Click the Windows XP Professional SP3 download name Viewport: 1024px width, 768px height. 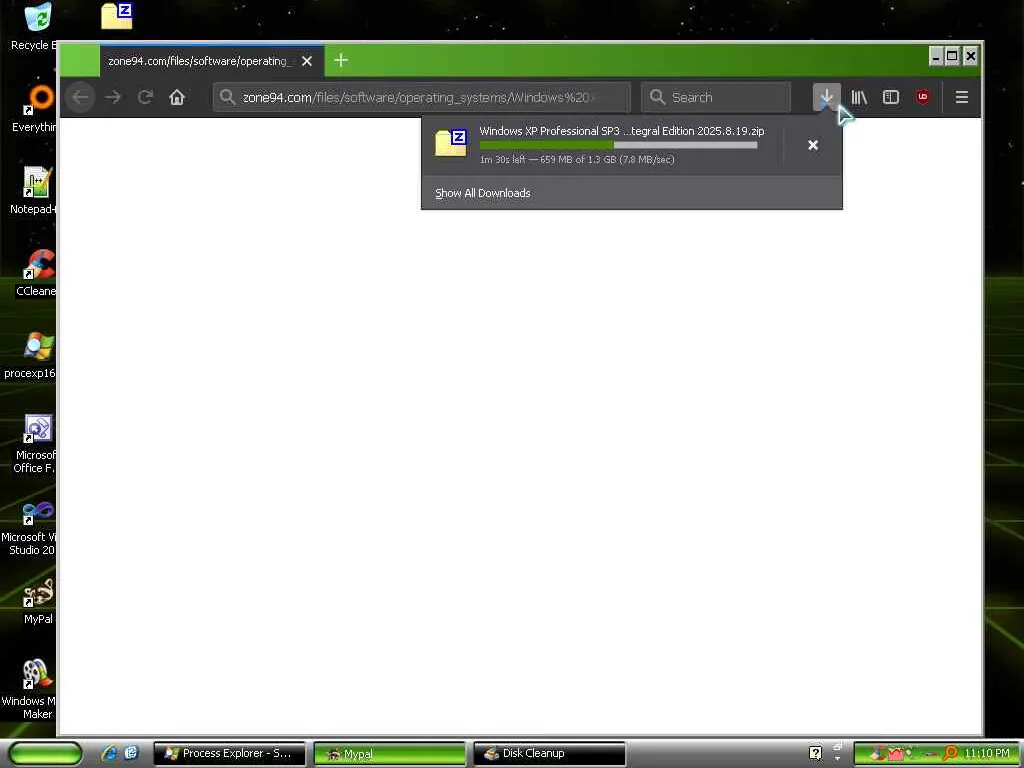click(x=622, y=131)
